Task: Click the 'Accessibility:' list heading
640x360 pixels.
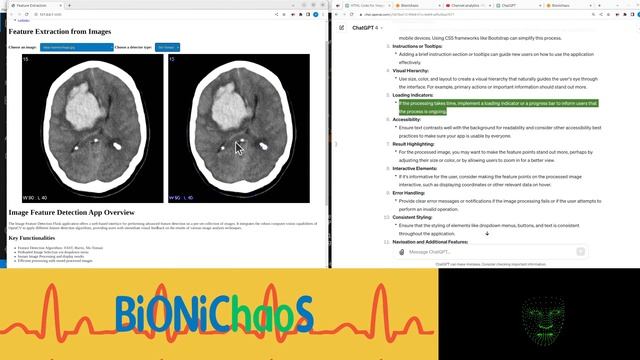Action: (407, 120)
